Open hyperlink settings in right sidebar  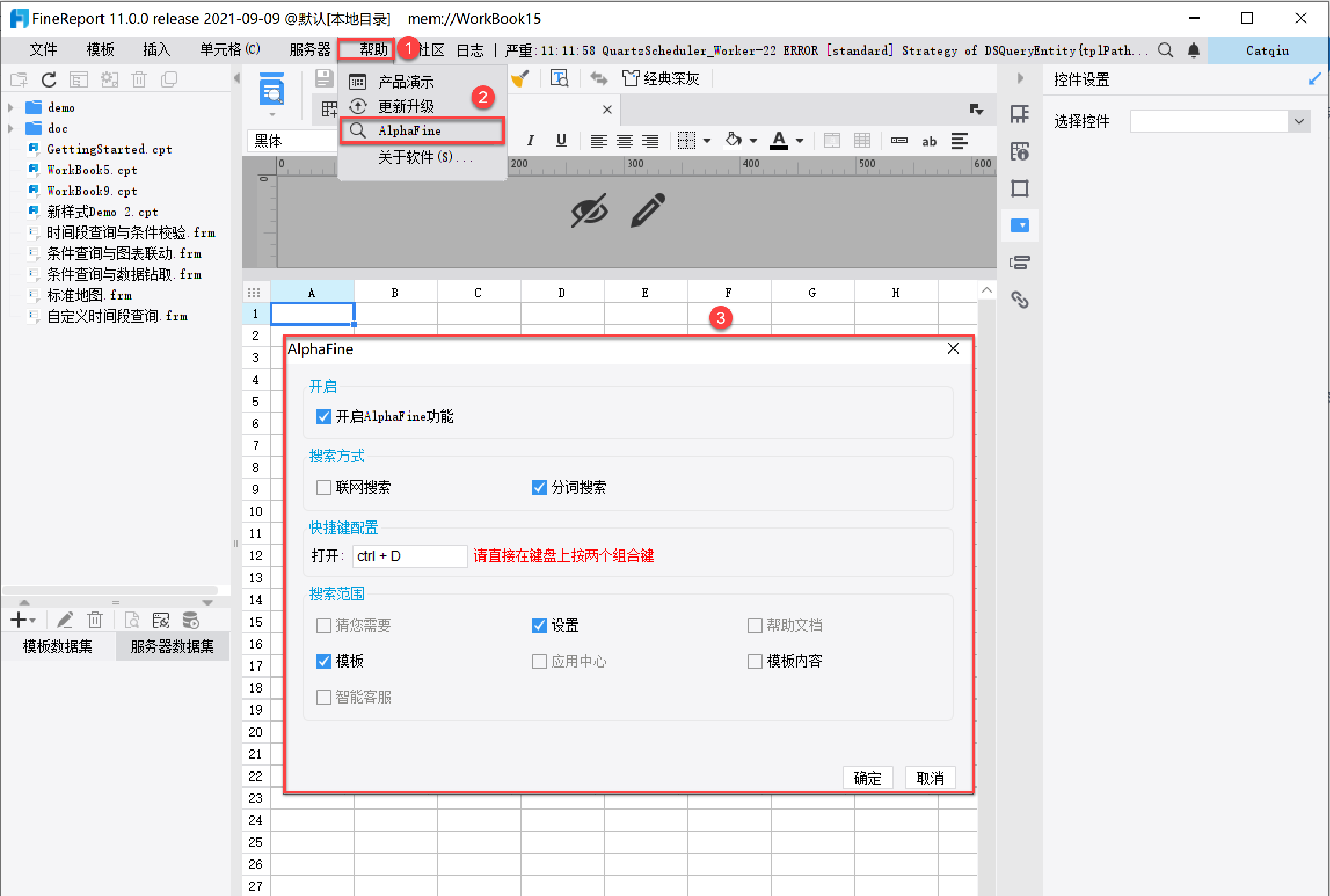pyautogui.click(x=1019, y=300)
